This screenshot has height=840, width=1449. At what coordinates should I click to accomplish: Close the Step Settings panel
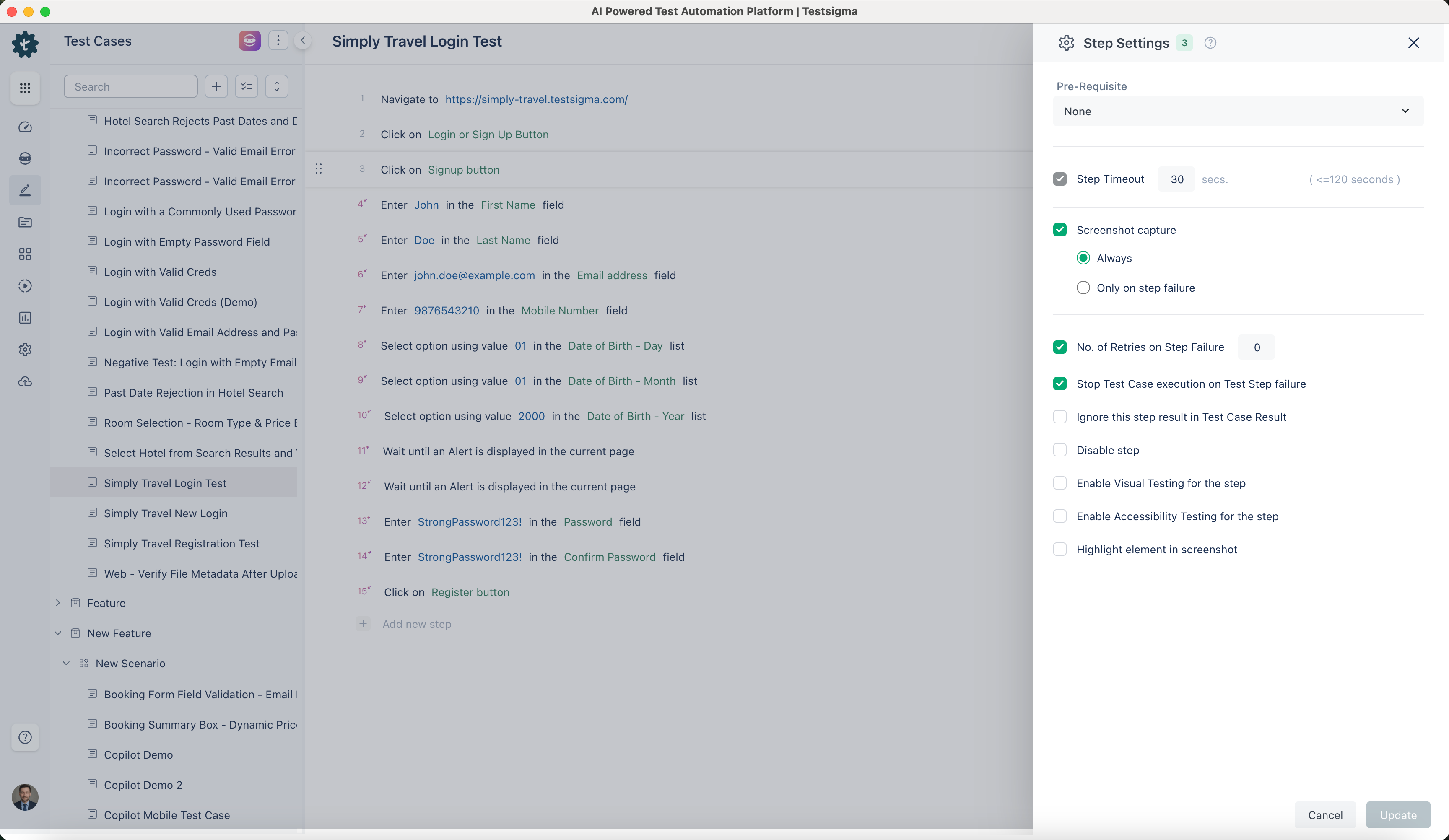pos(1414,43)
